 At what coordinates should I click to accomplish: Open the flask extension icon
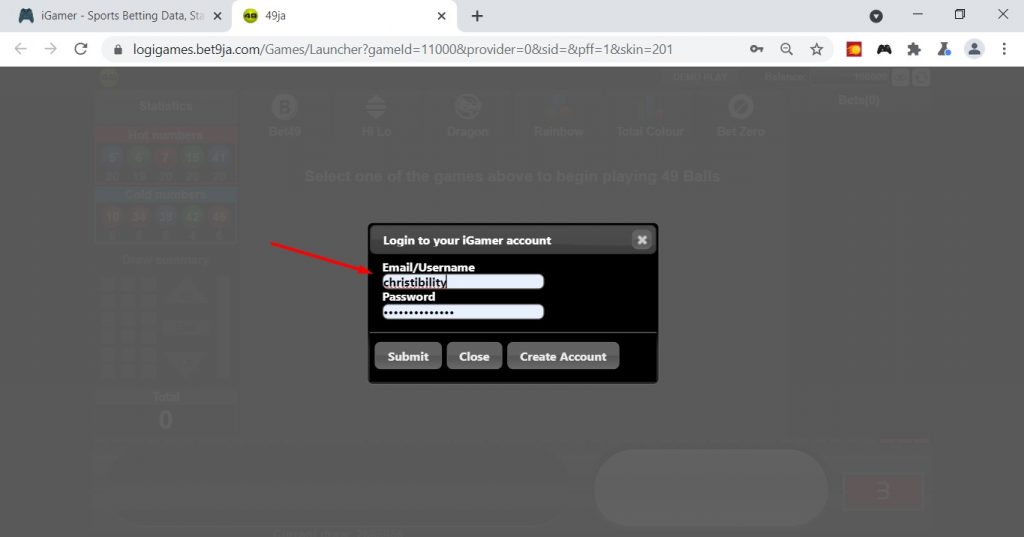(x=944, y=49)
